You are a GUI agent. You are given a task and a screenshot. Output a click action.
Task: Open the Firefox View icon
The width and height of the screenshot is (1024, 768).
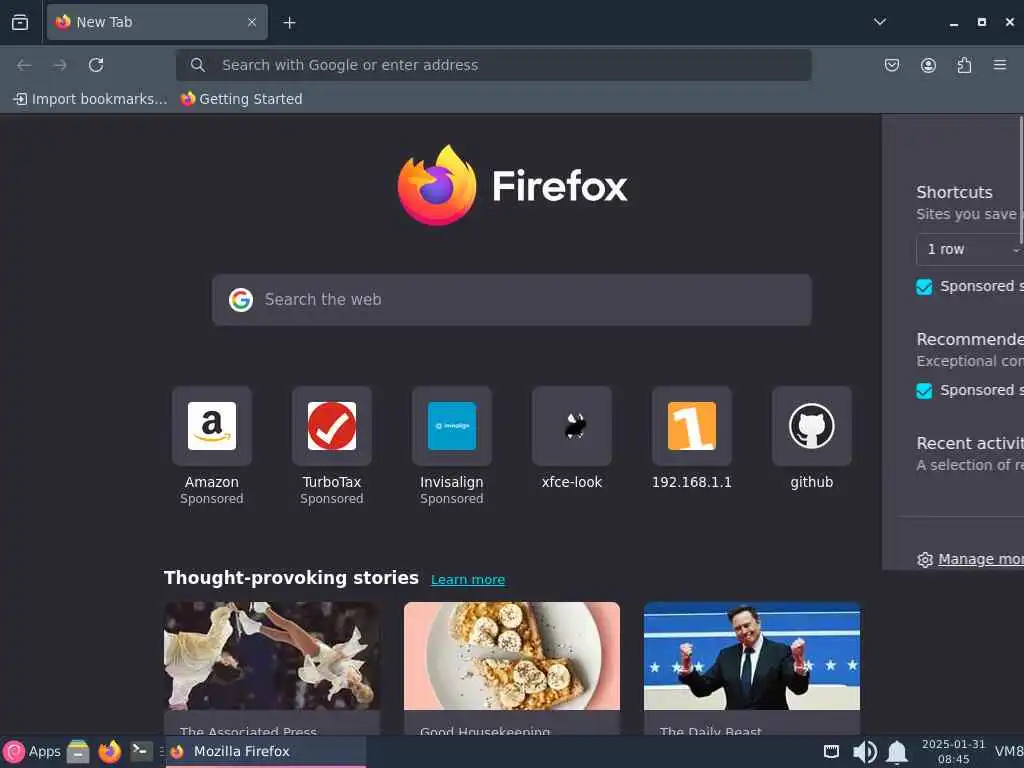(x=20, y=22)
